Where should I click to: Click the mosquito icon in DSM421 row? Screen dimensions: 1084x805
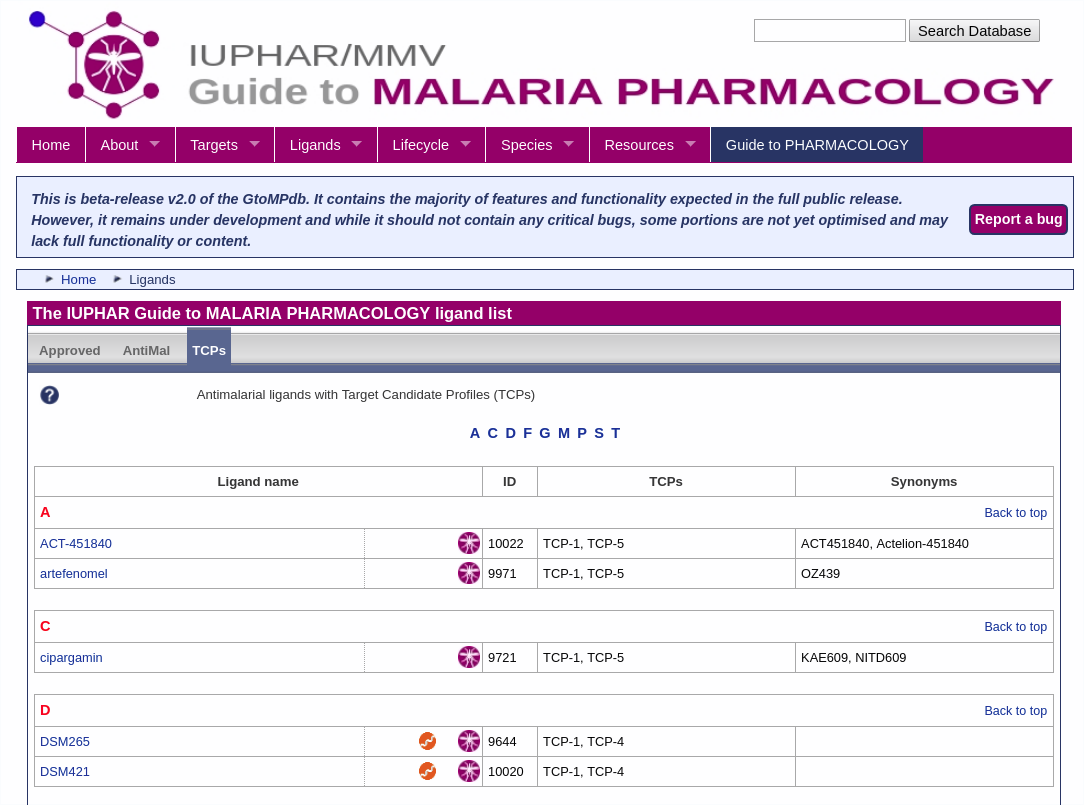[469, 771]
